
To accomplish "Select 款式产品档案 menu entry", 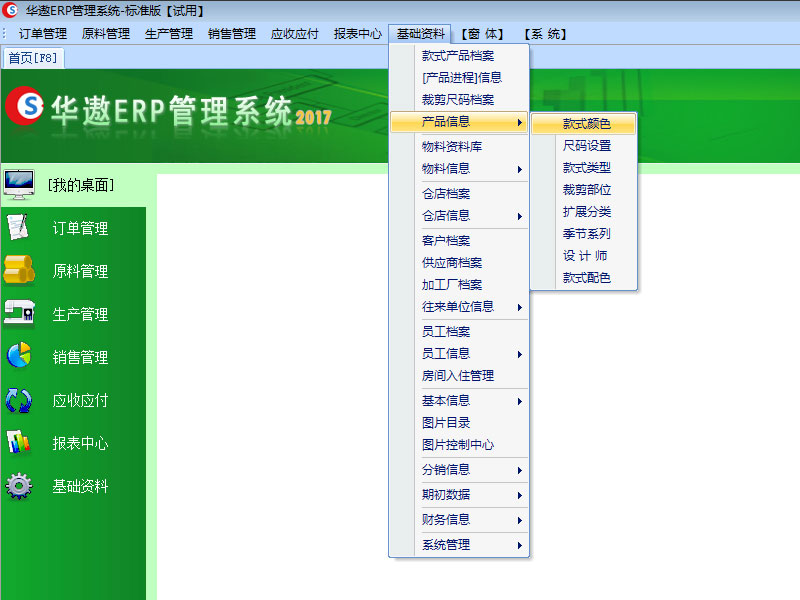I will [458, 56].
